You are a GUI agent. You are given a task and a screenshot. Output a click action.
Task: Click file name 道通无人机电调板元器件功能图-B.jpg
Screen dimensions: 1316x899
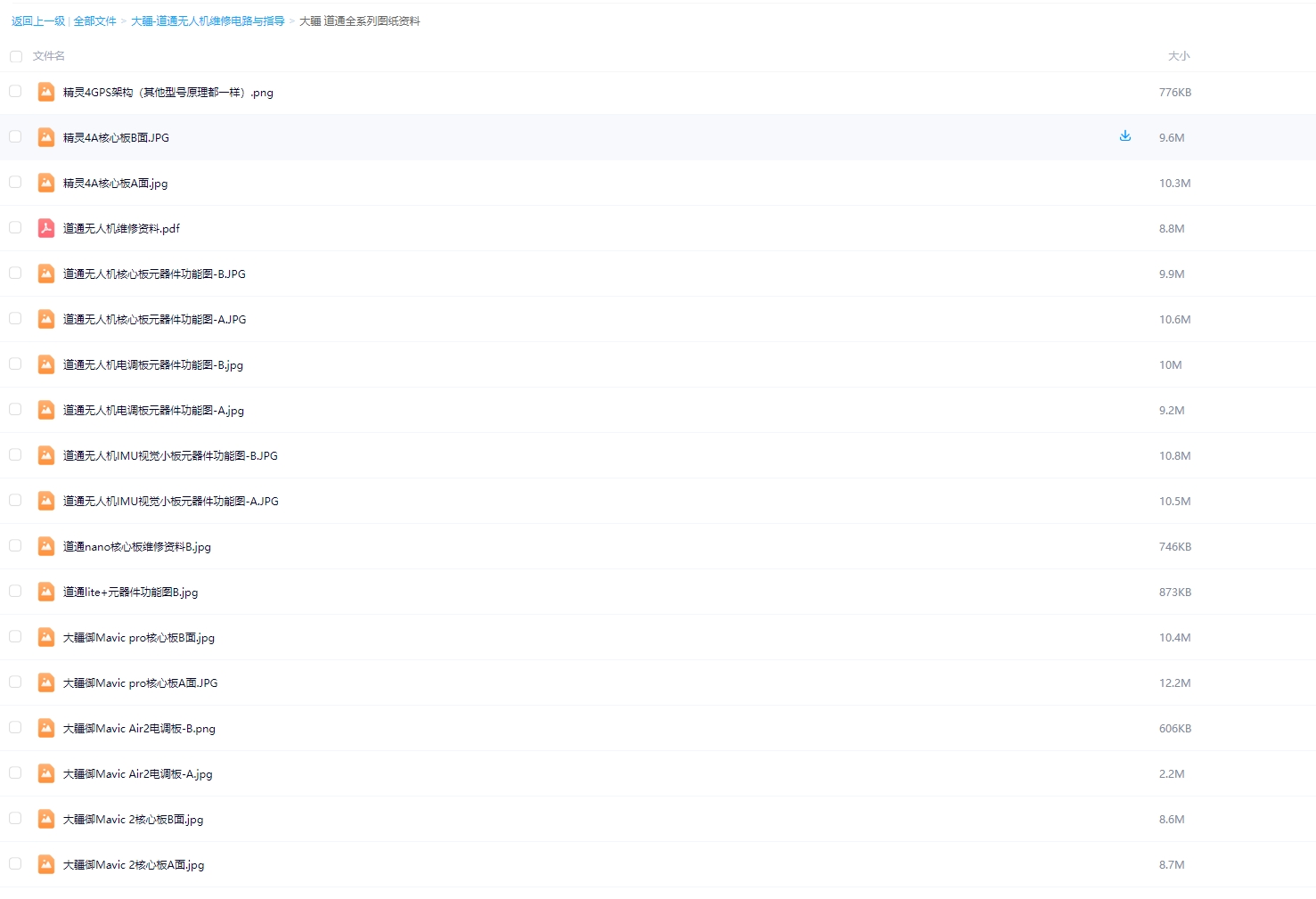153,364
